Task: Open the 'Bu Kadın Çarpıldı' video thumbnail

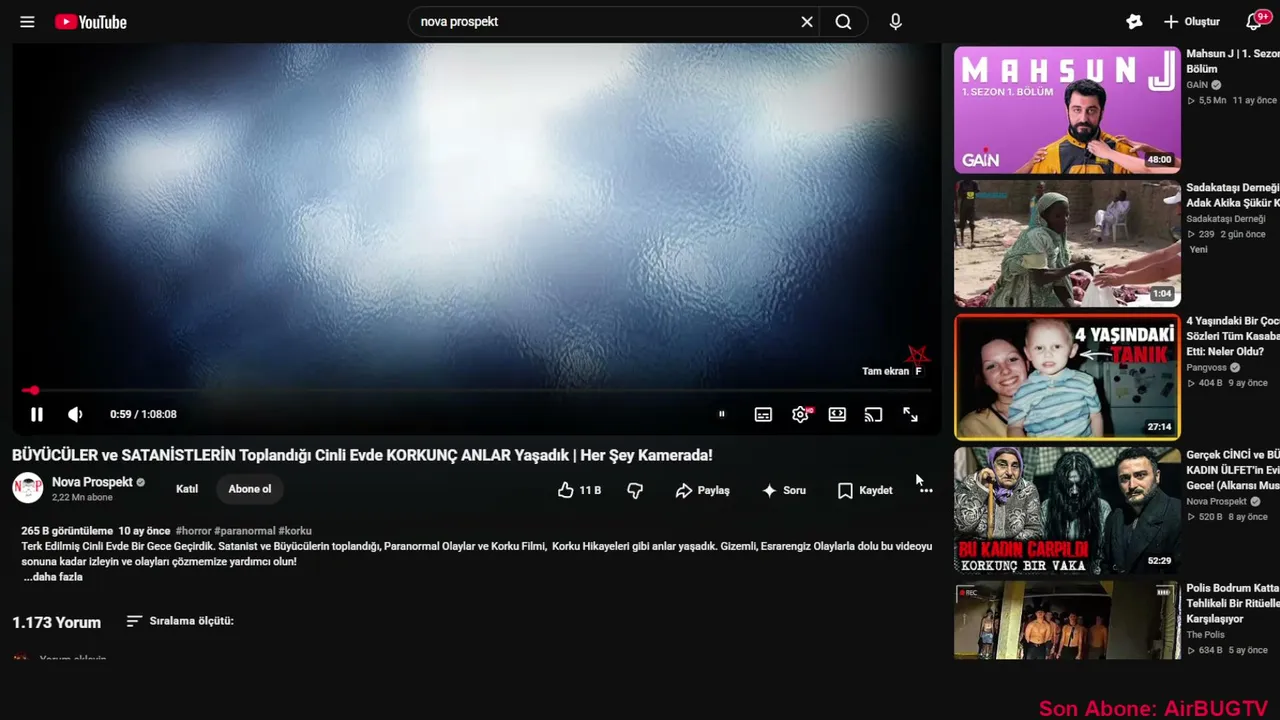Action: coord(1067,510)
